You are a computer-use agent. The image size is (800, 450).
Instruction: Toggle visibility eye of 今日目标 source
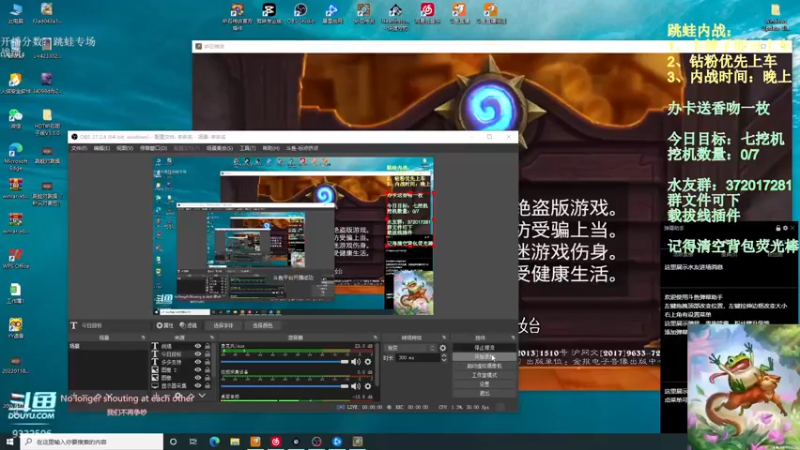pyautogui.click(x=197, y=354)
